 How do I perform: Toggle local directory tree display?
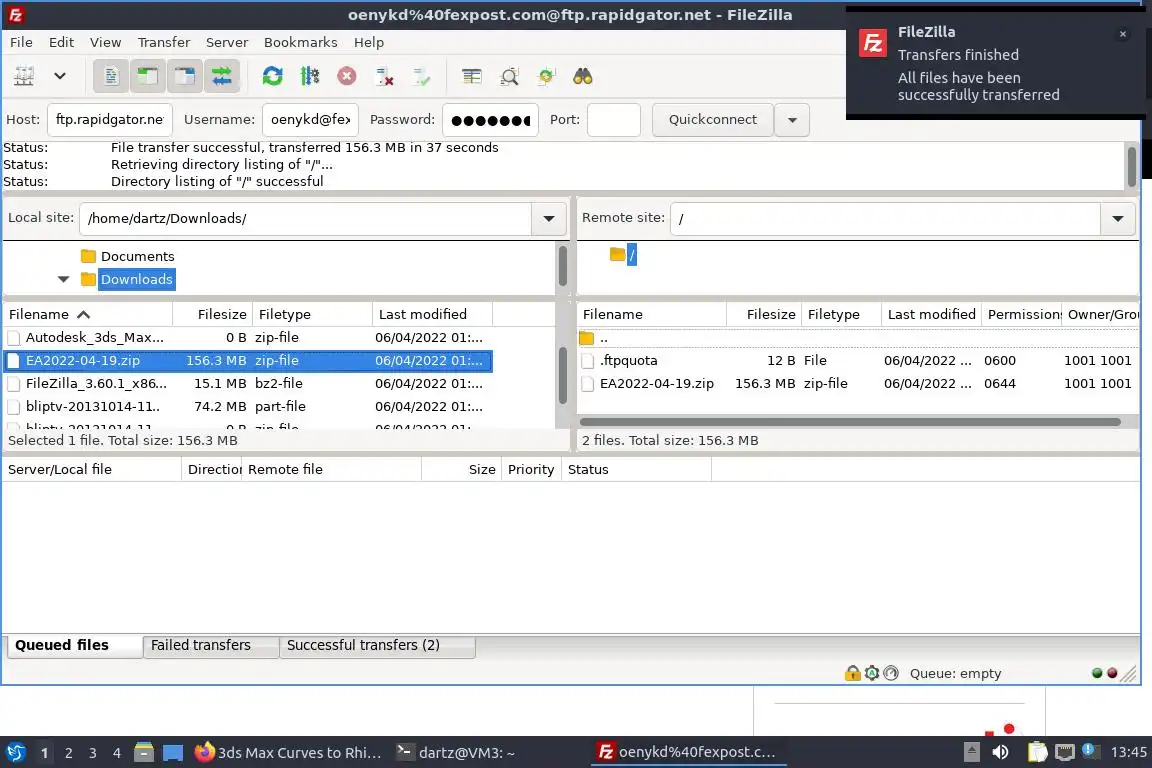[x=148, y=76]
